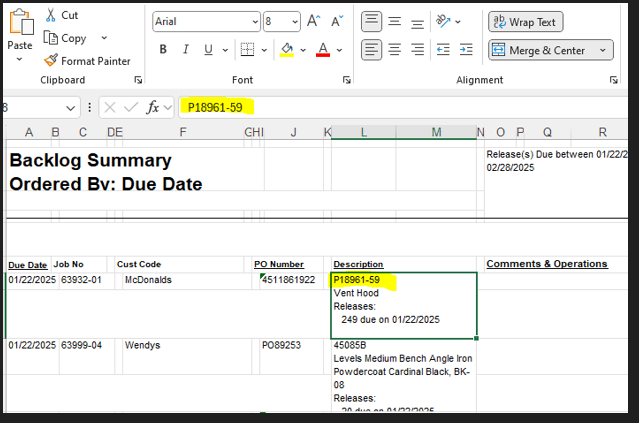
Task: Click the formula bar Cancel X icon
Action: point(110,108)
